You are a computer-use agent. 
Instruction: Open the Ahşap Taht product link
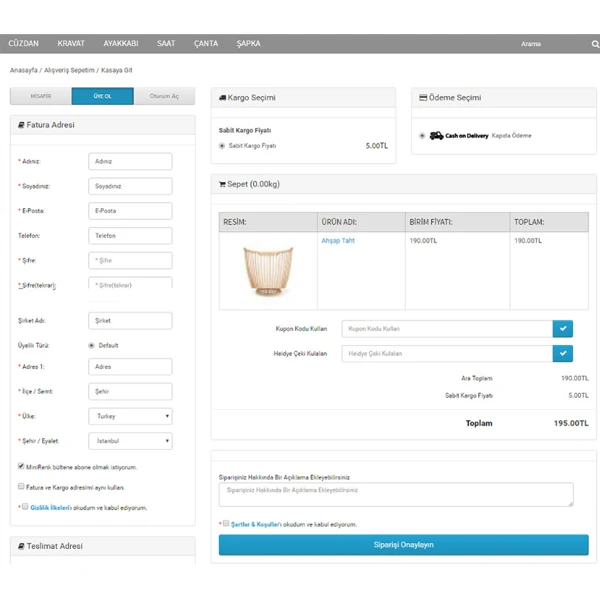tap(338, 241)
